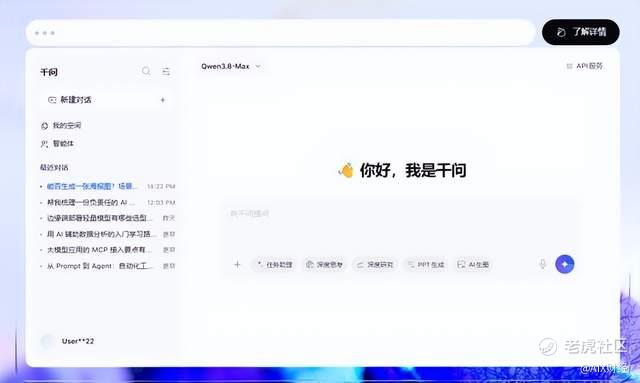Click the plus attachment icon in input
The image size is (640, 383).
(x=237, y=265)
